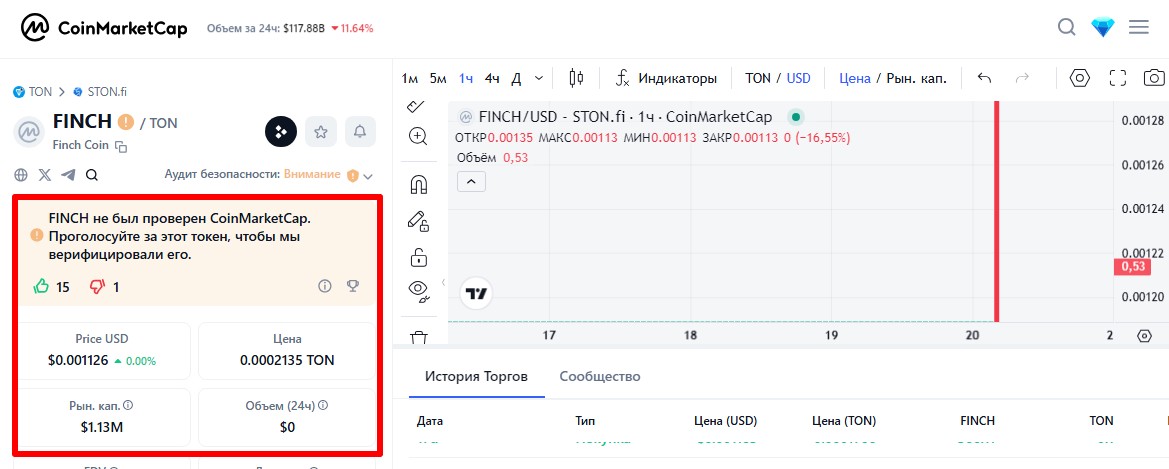Click the trash remove-drawings icon
Screen dimensions: 1169x469
419,338
